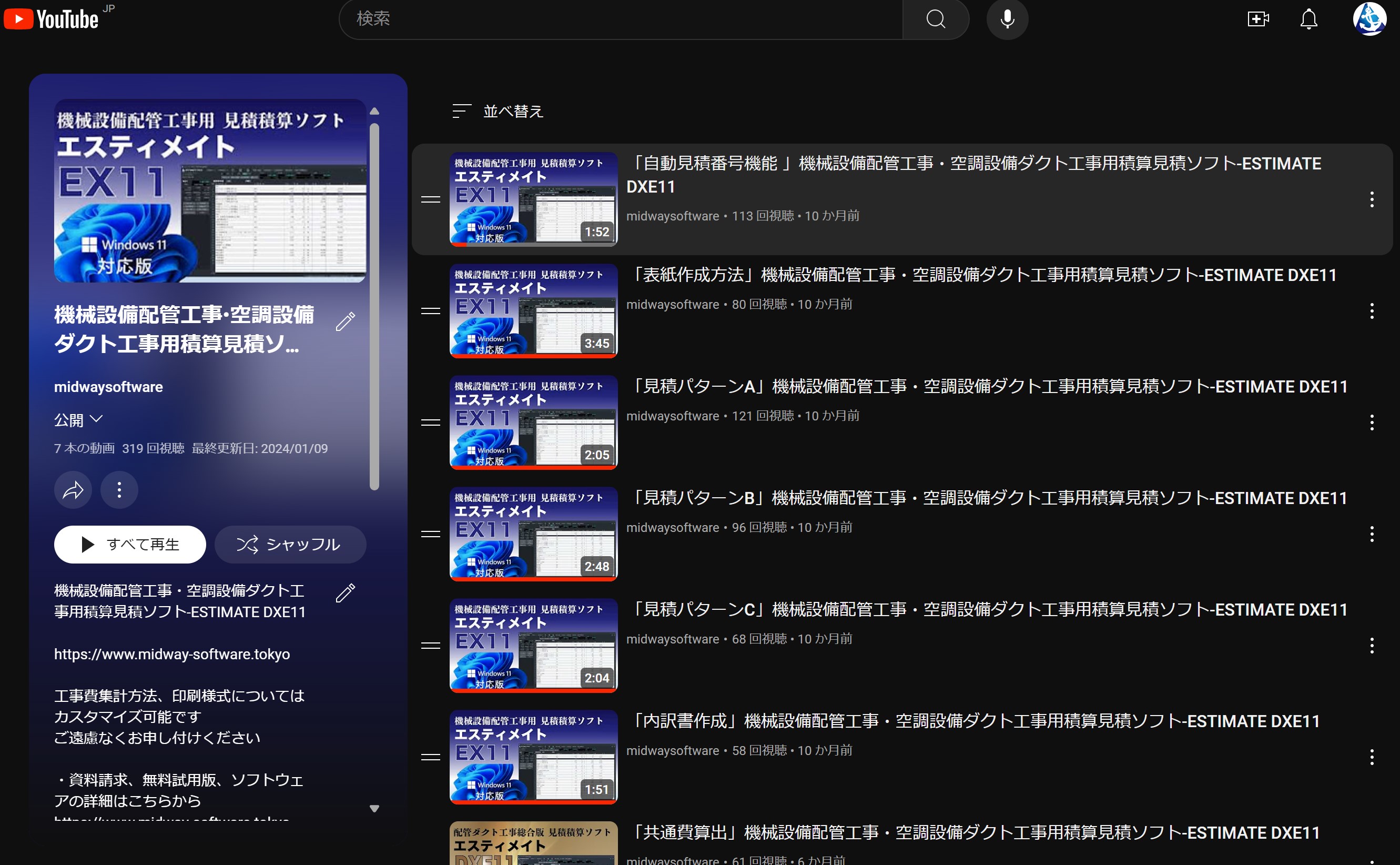
Task: Open the notifications bell
Action: click(1308, 19)
